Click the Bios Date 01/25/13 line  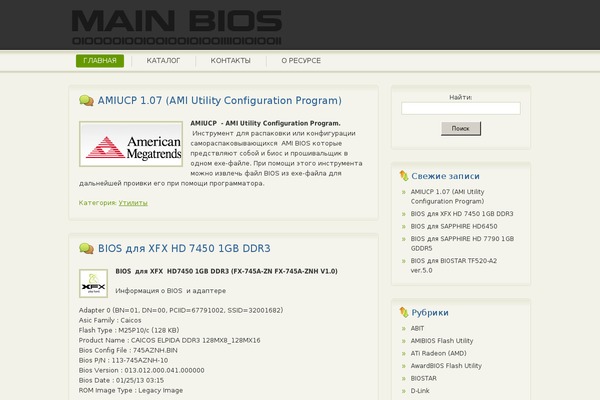click(x=121, y=380)
